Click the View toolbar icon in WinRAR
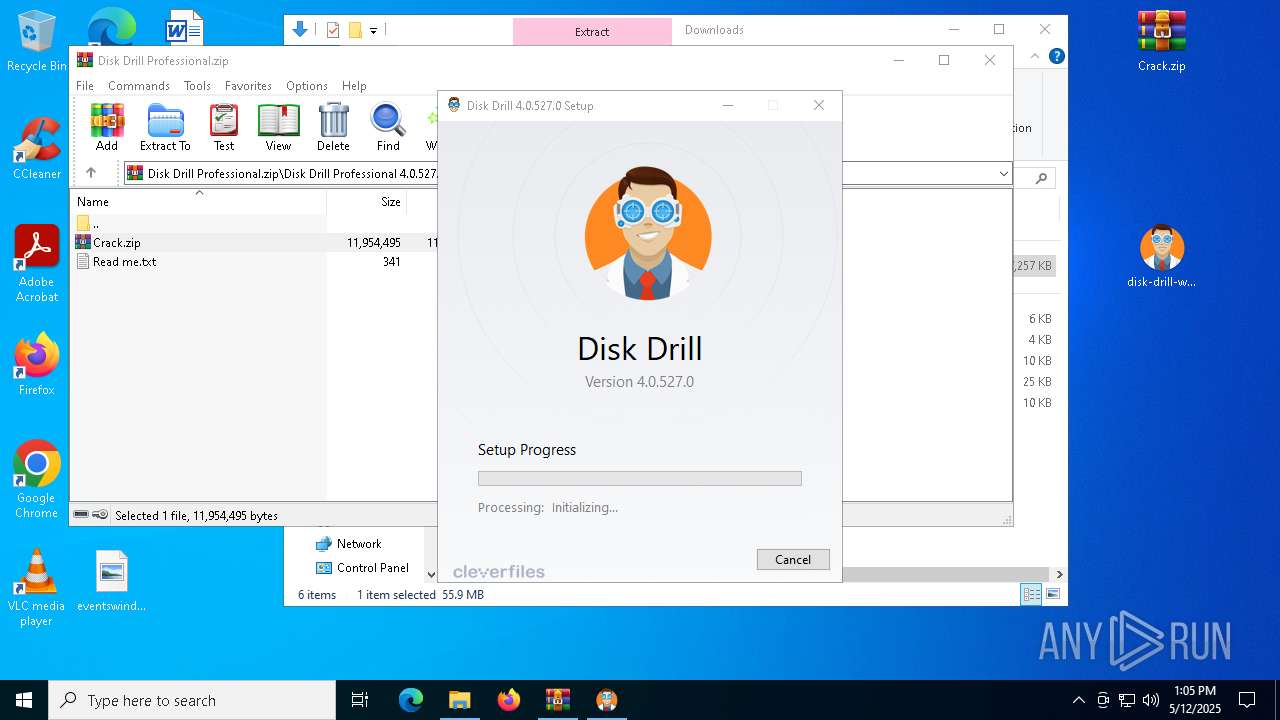 278,127
